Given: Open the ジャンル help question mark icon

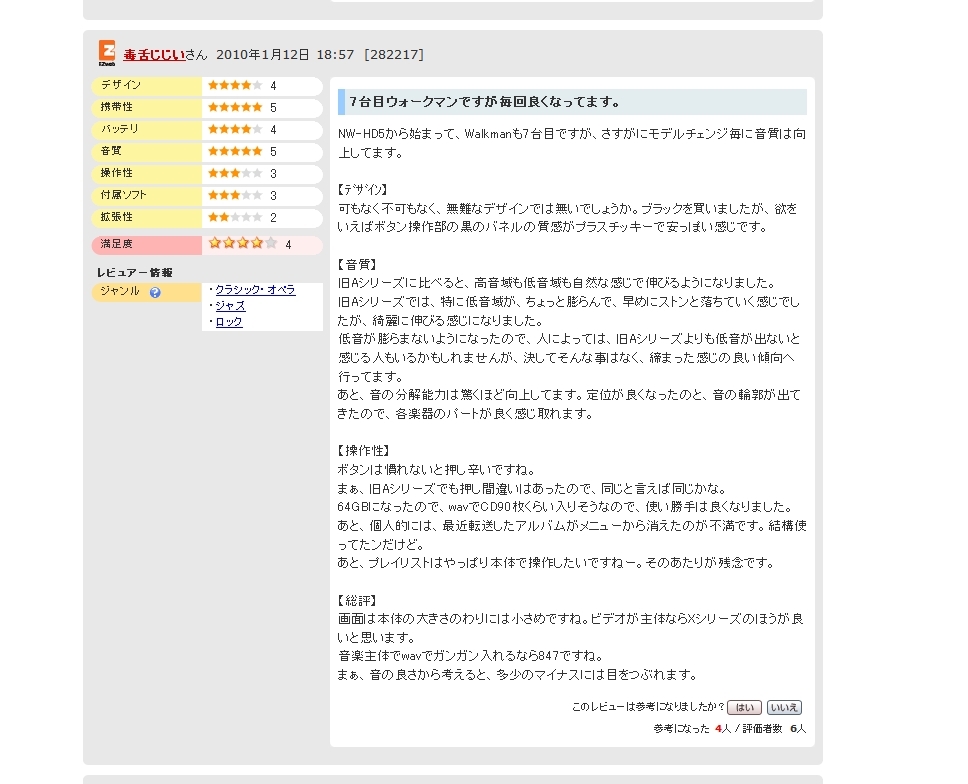Looking at the screenshot, I should click(155, 293).
